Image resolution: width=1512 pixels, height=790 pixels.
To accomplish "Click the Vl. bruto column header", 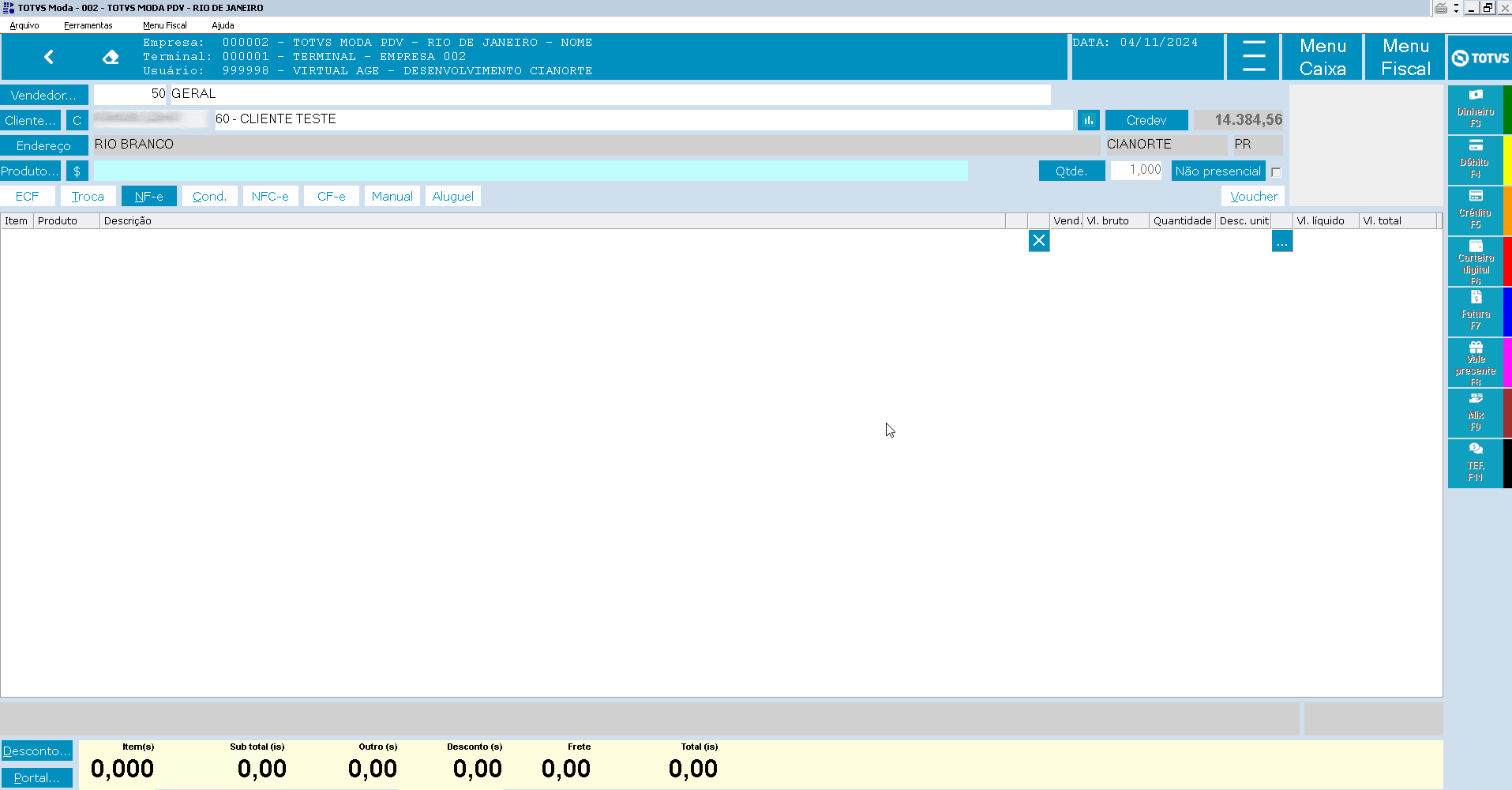I will click(1116, 221).
